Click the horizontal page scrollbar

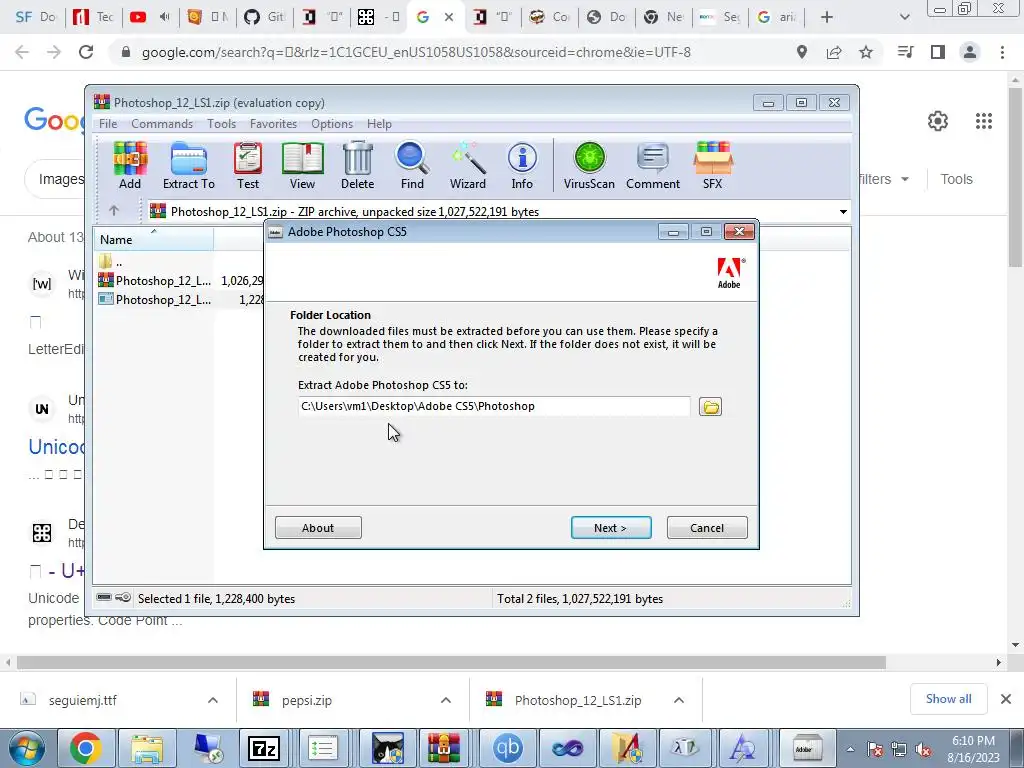451,662
